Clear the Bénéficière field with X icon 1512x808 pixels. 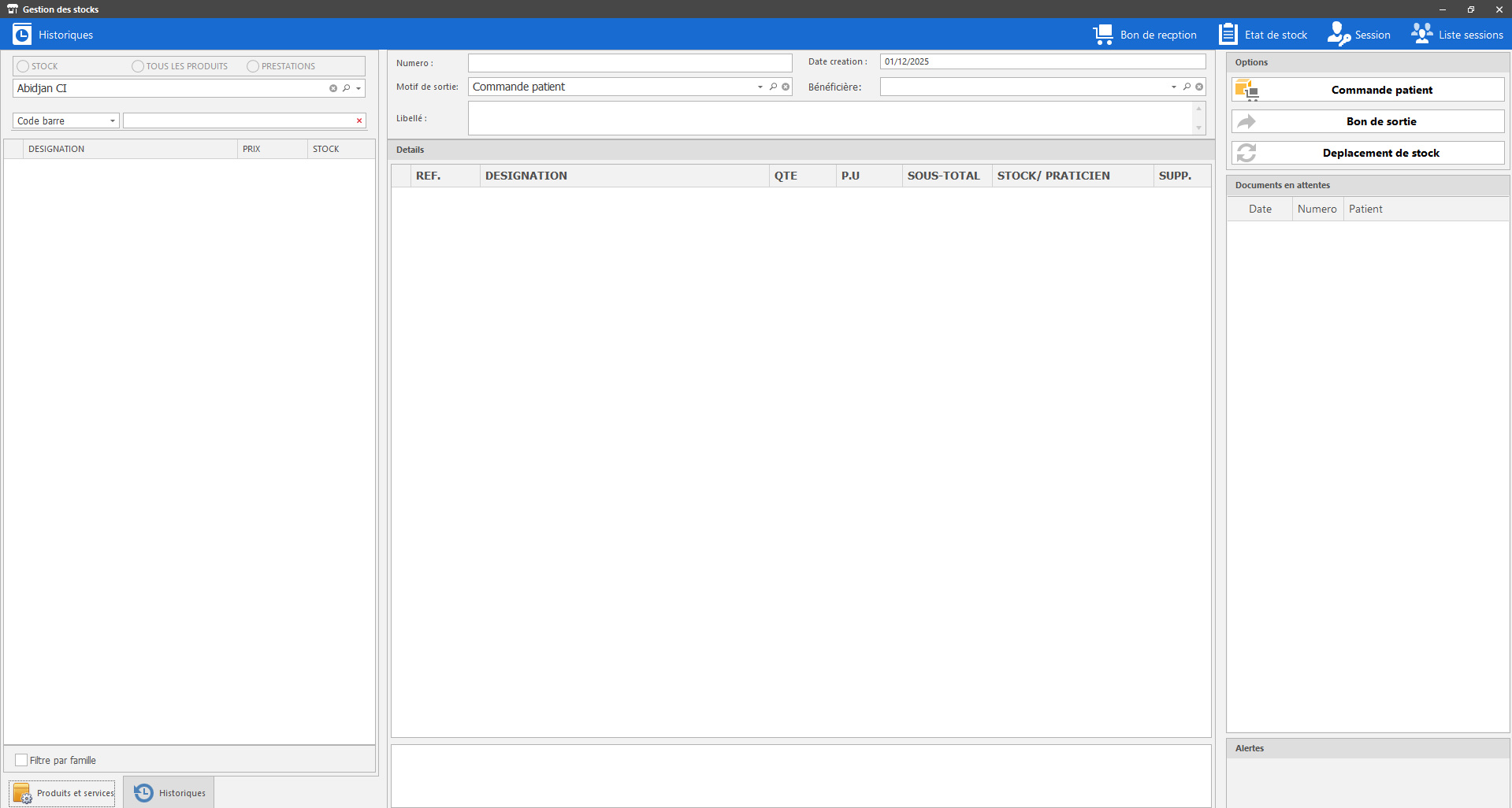tap(1199, 87)
